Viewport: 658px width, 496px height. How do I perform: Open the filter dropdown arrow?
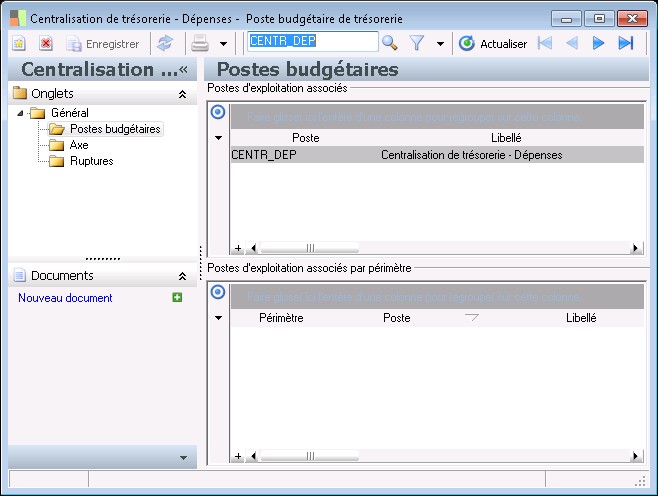click(x=440, y=44)
